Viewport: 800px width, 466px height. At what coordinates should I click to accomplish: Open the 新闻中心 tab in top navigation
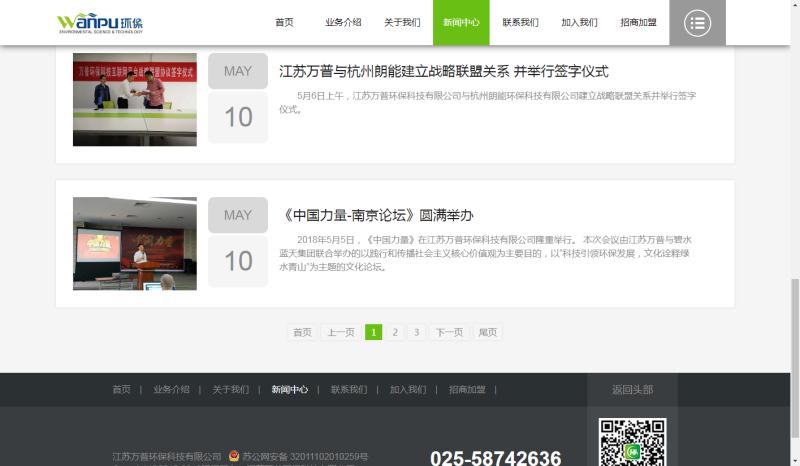[461, 22]
